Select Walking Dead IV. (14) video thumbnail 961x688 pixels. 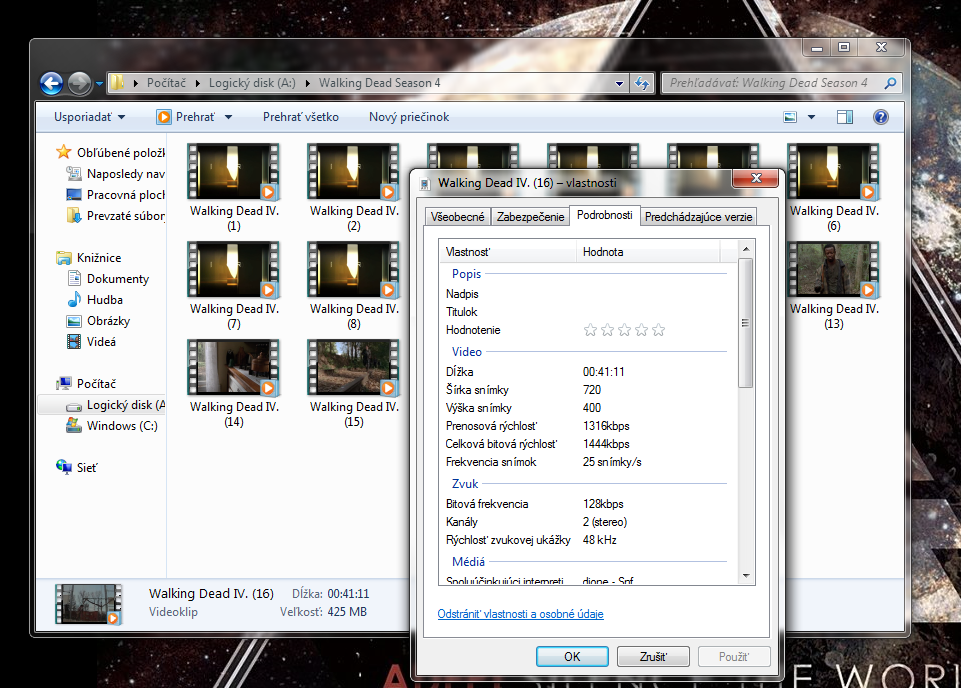[x=234, y=368]
